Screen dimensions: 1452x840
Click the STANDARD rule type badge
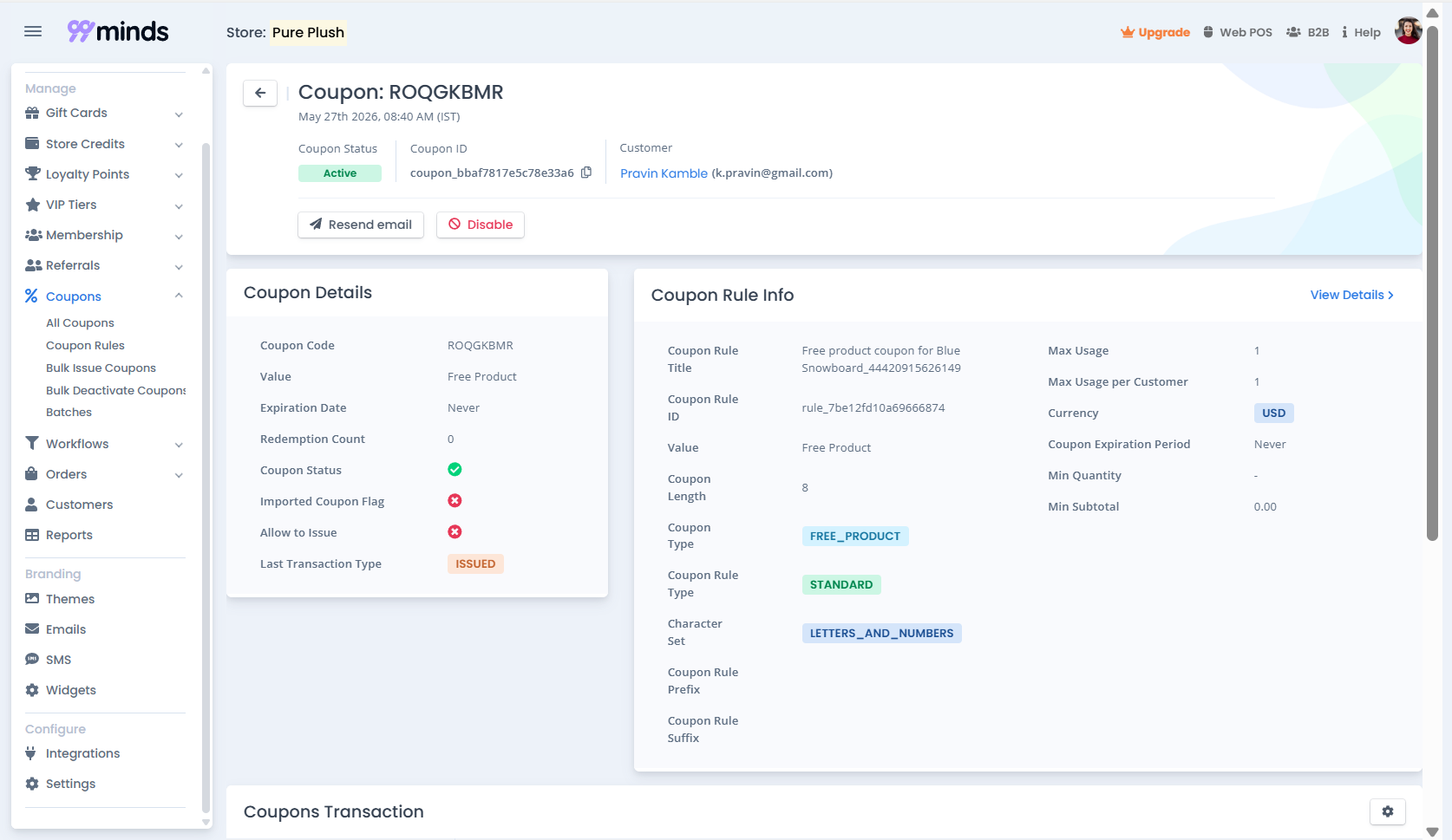[841, 584]
